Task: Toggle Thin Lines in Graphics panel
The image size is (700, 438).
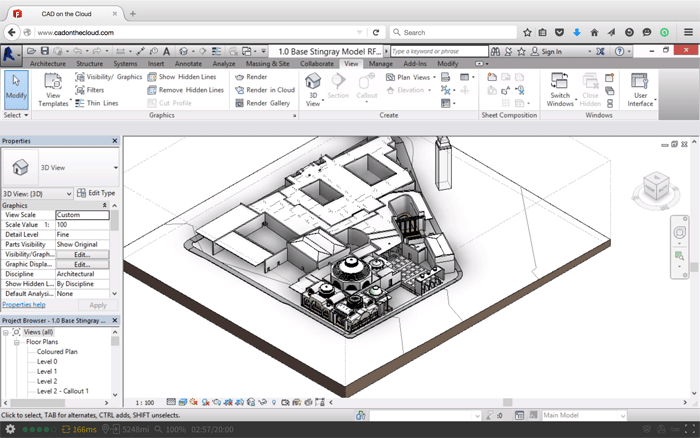Action: 97,103
